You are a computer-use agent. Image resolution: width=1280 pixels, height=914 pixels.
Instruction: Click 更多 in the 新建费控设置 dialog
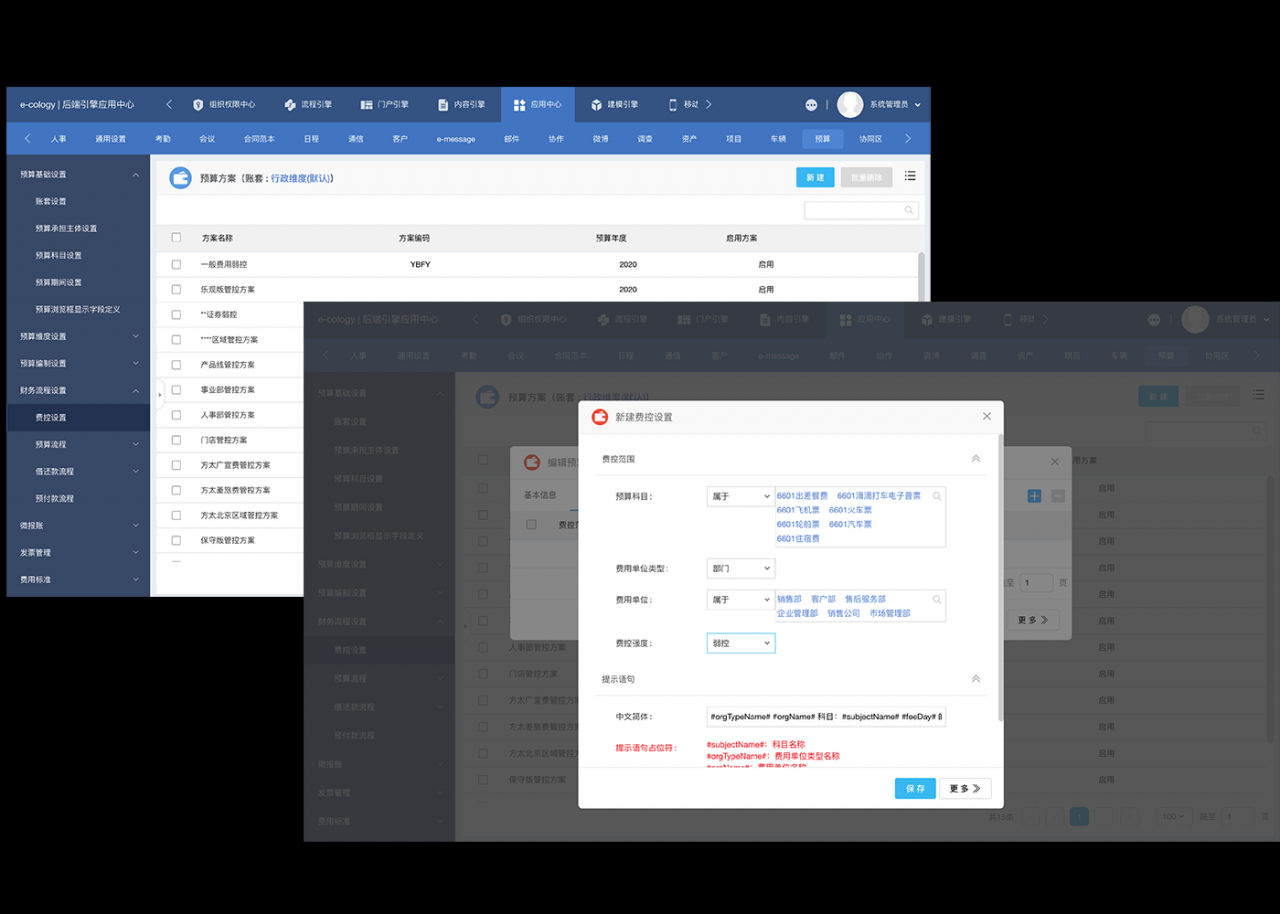966,788
